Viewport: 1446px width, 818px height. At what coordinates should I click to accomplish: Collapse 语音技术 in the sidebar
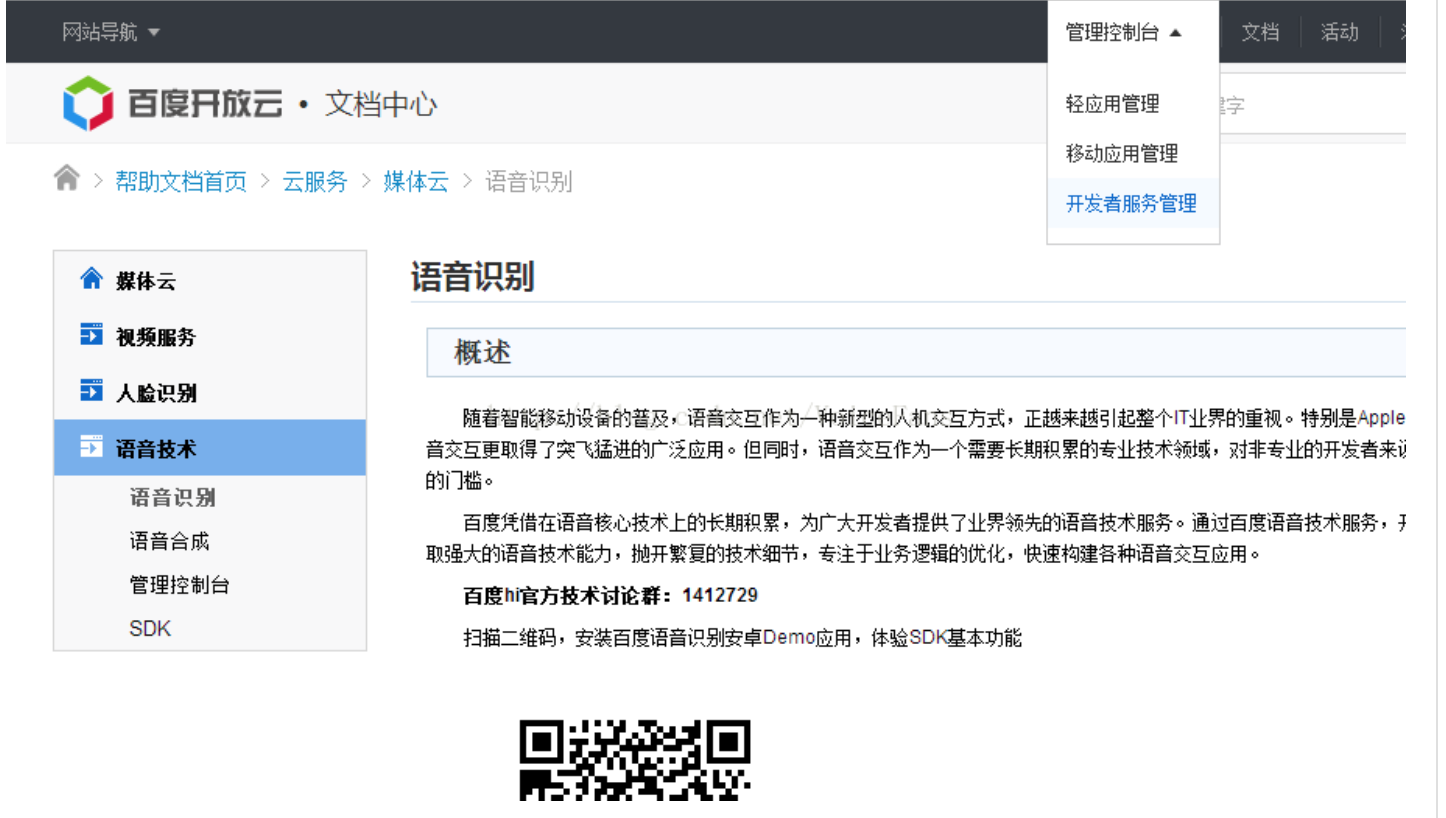click(210, 448)
